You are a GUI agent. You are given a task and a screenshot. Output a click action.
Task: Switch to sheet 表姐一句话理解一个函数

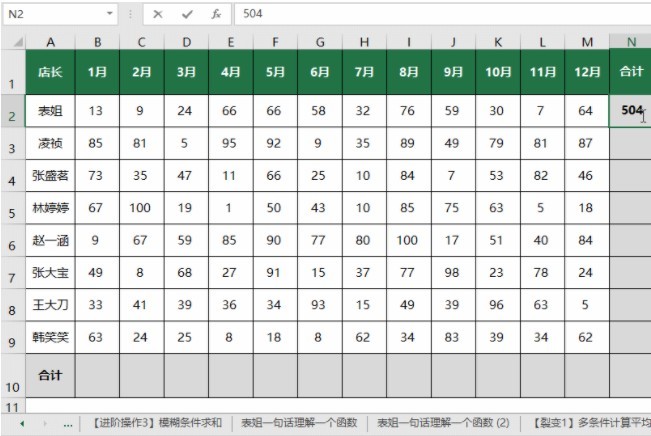pyautogui.click(x=299, y=423)
